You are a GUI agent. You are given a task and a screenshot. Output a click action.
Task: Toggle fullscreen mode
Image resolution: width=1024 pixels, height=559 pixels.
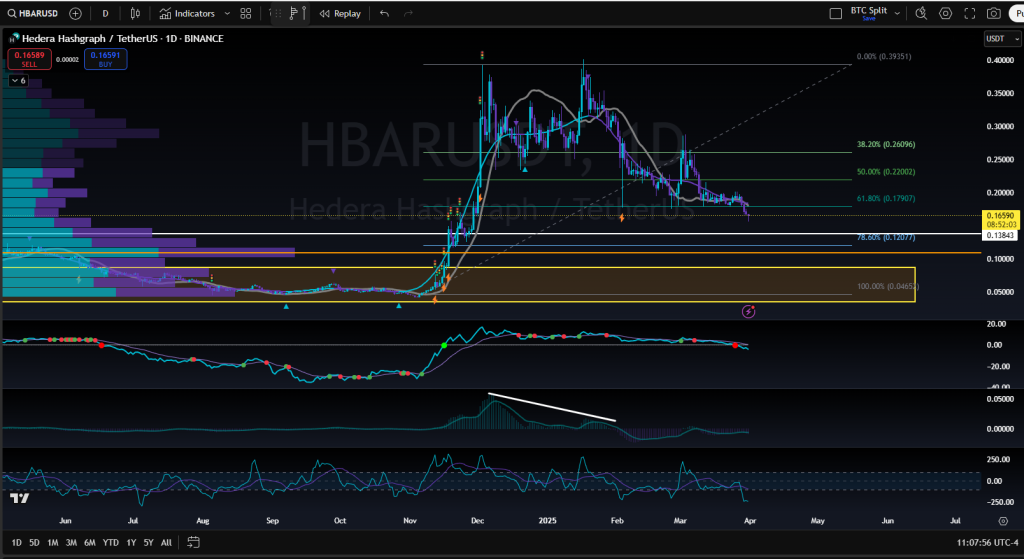[x=970, y=13]
